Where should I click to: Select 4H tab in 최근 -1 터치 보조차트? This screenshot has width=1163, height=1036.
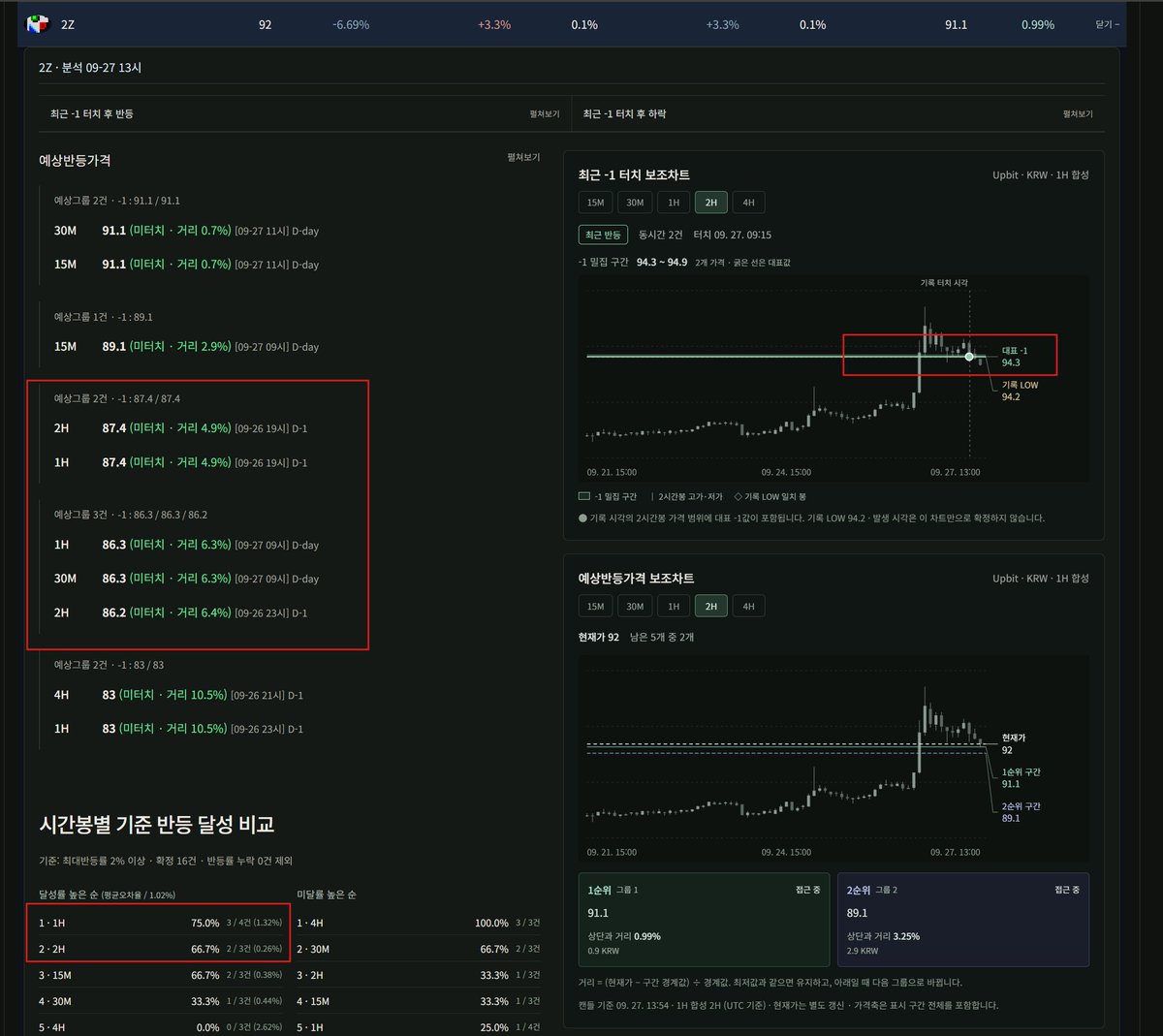749,203
